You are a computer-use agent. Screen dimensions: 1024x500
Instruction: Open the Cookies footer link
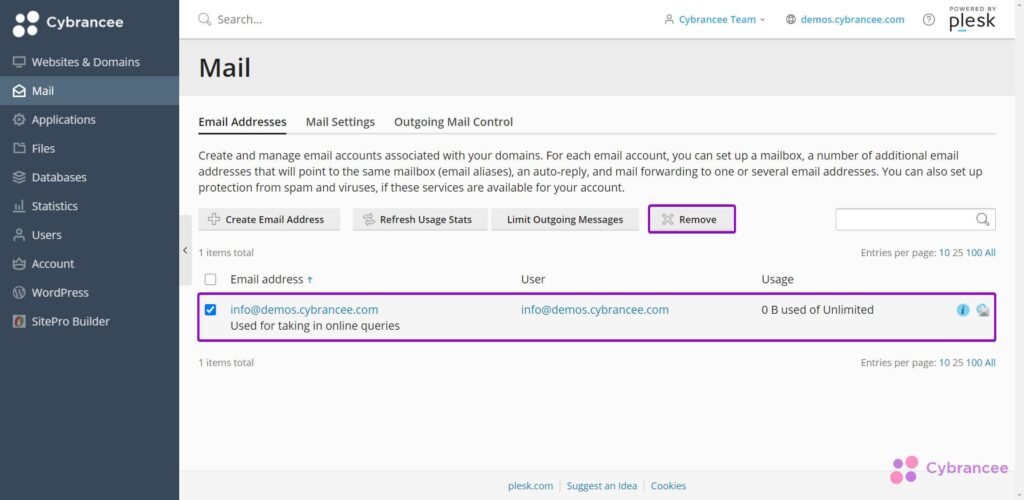tap(668, 486)
